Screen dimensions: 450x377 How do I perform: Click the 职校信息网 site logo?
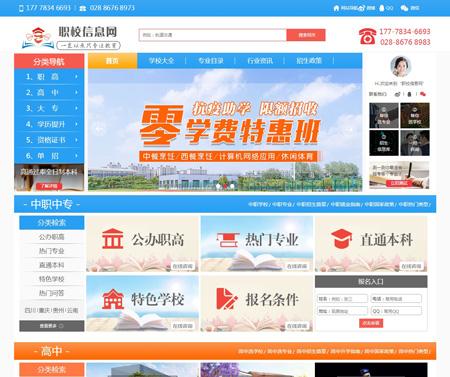click(71, 38)
